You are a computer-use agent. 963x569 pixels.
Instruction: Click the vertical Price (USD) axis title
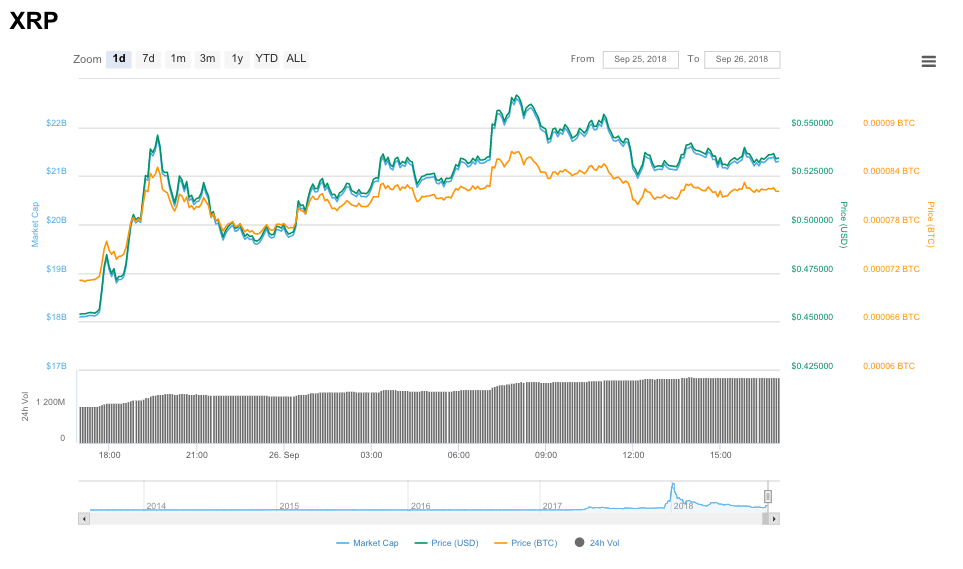pos(844,225)
